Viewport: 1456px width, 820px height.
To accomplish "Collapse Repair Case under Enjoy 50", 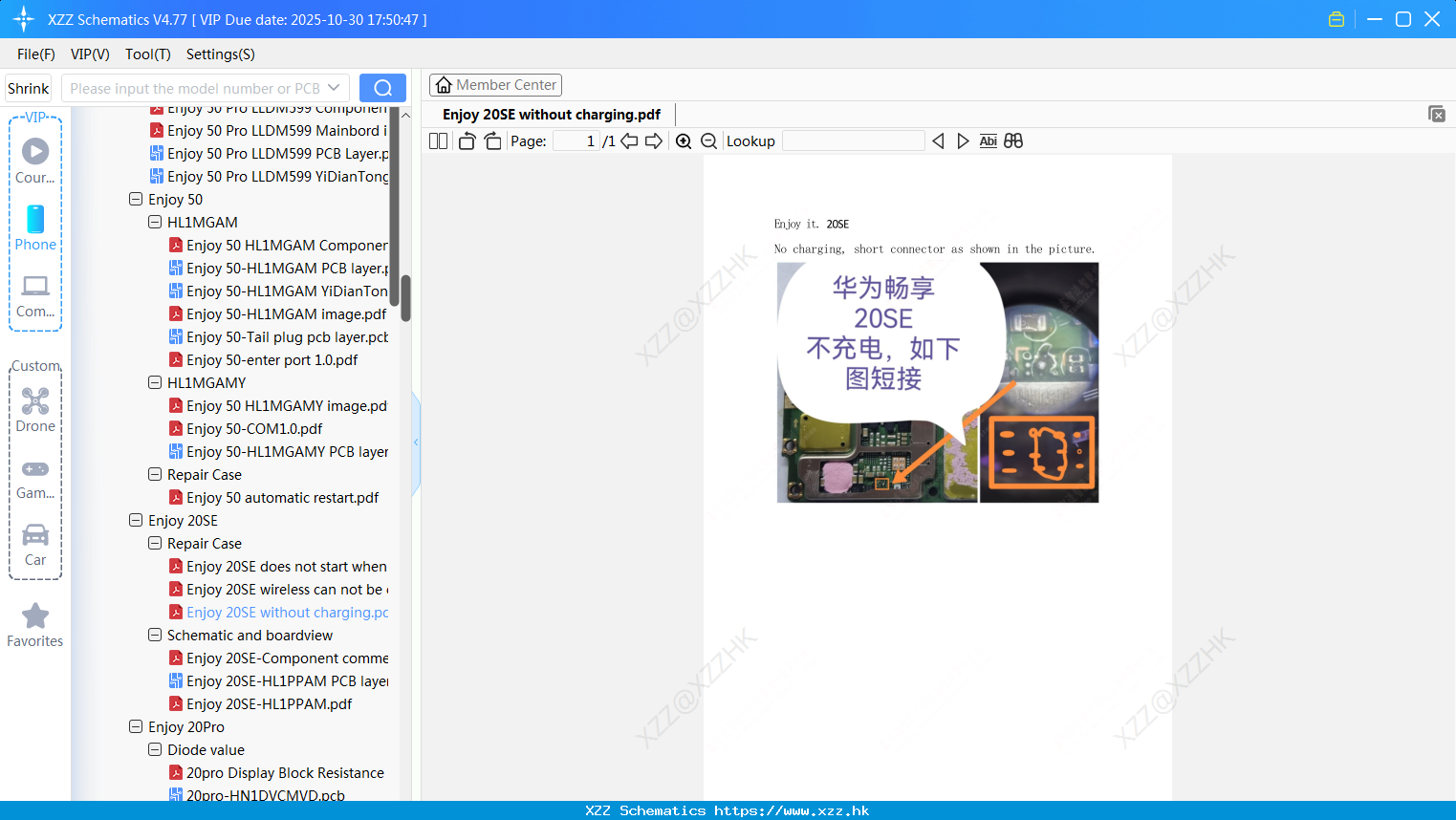I will [155, 474].
